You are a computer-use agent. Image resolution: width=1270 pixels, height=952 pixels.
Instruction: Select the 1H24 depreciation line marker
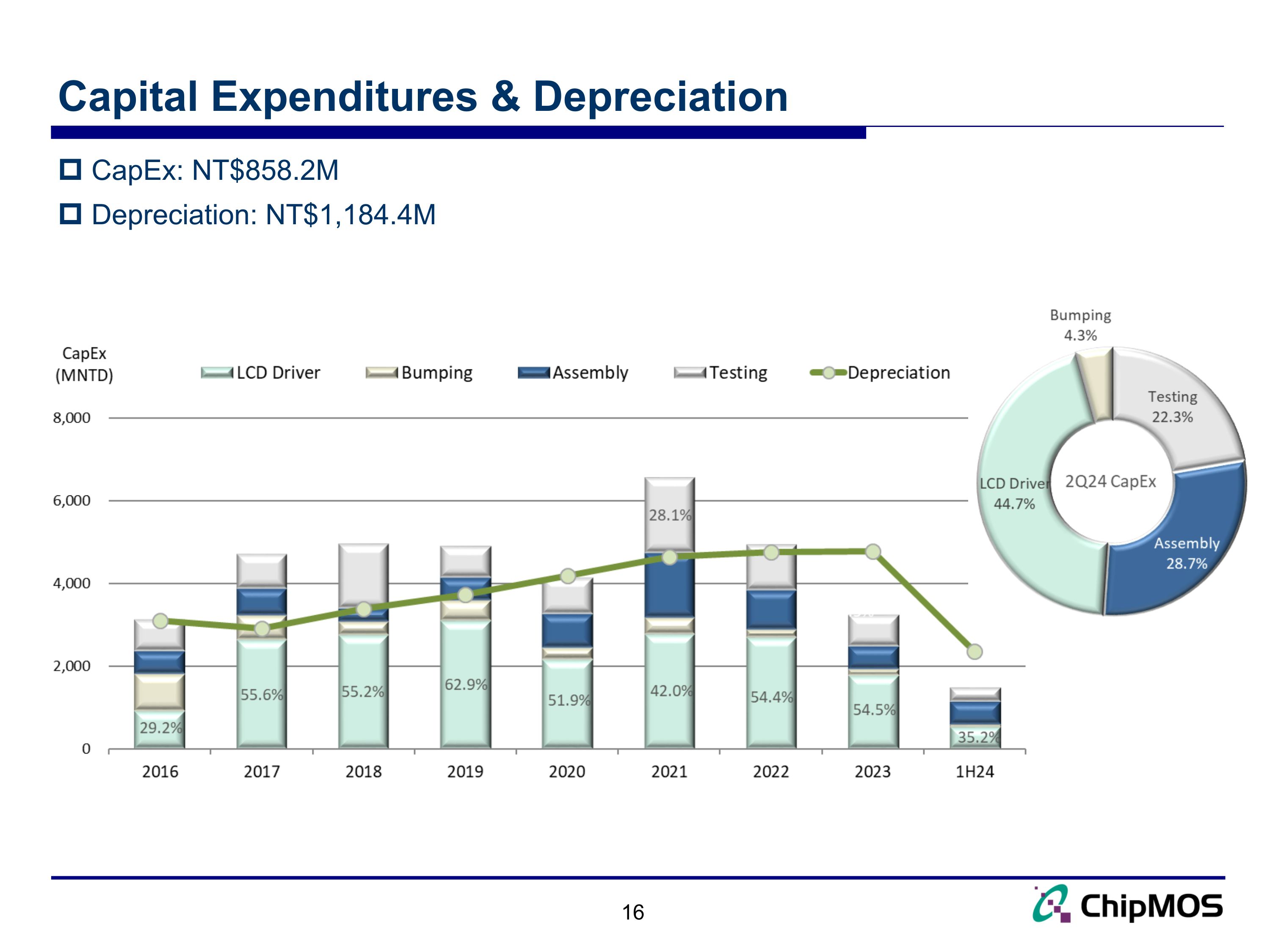tap(975, 651)
